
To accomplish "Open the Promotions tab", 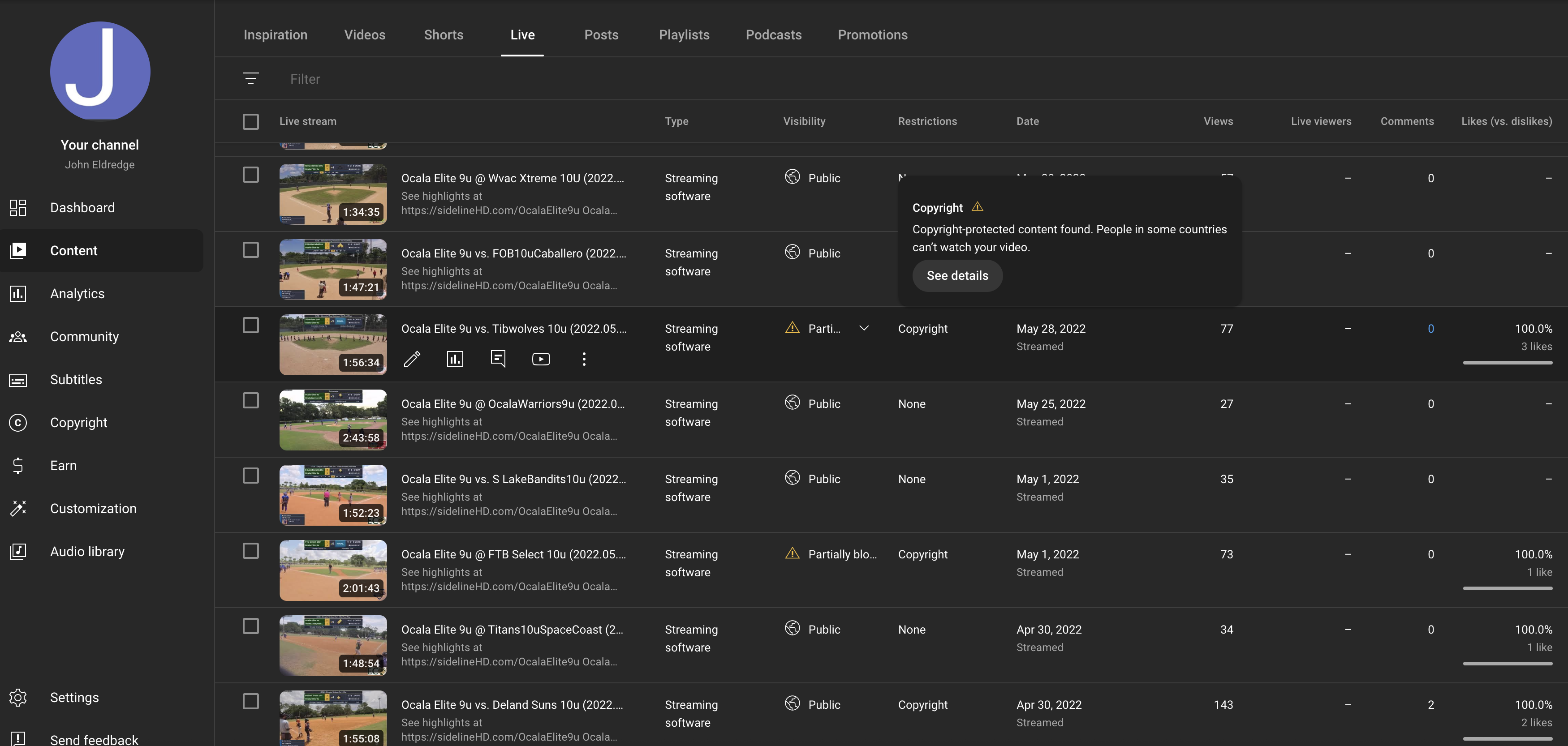I will (x=873, y=34).
